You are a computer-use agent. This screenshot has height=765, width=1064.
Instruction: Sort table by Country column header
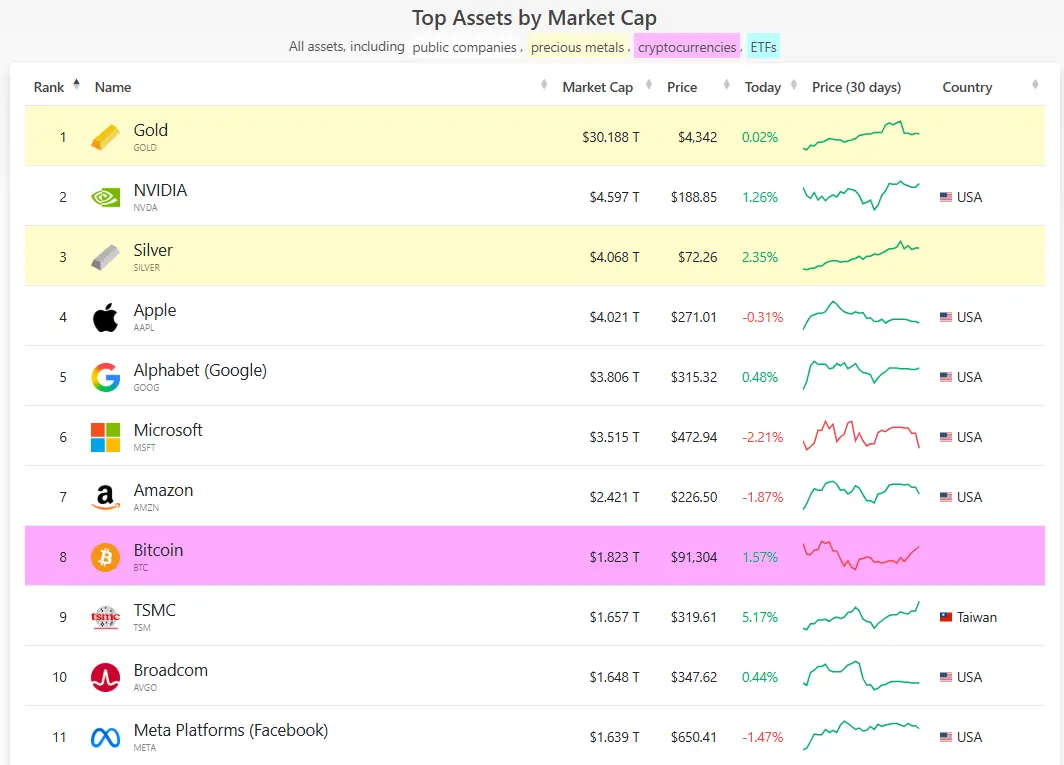pyautogui.click(x=967, y=87)
